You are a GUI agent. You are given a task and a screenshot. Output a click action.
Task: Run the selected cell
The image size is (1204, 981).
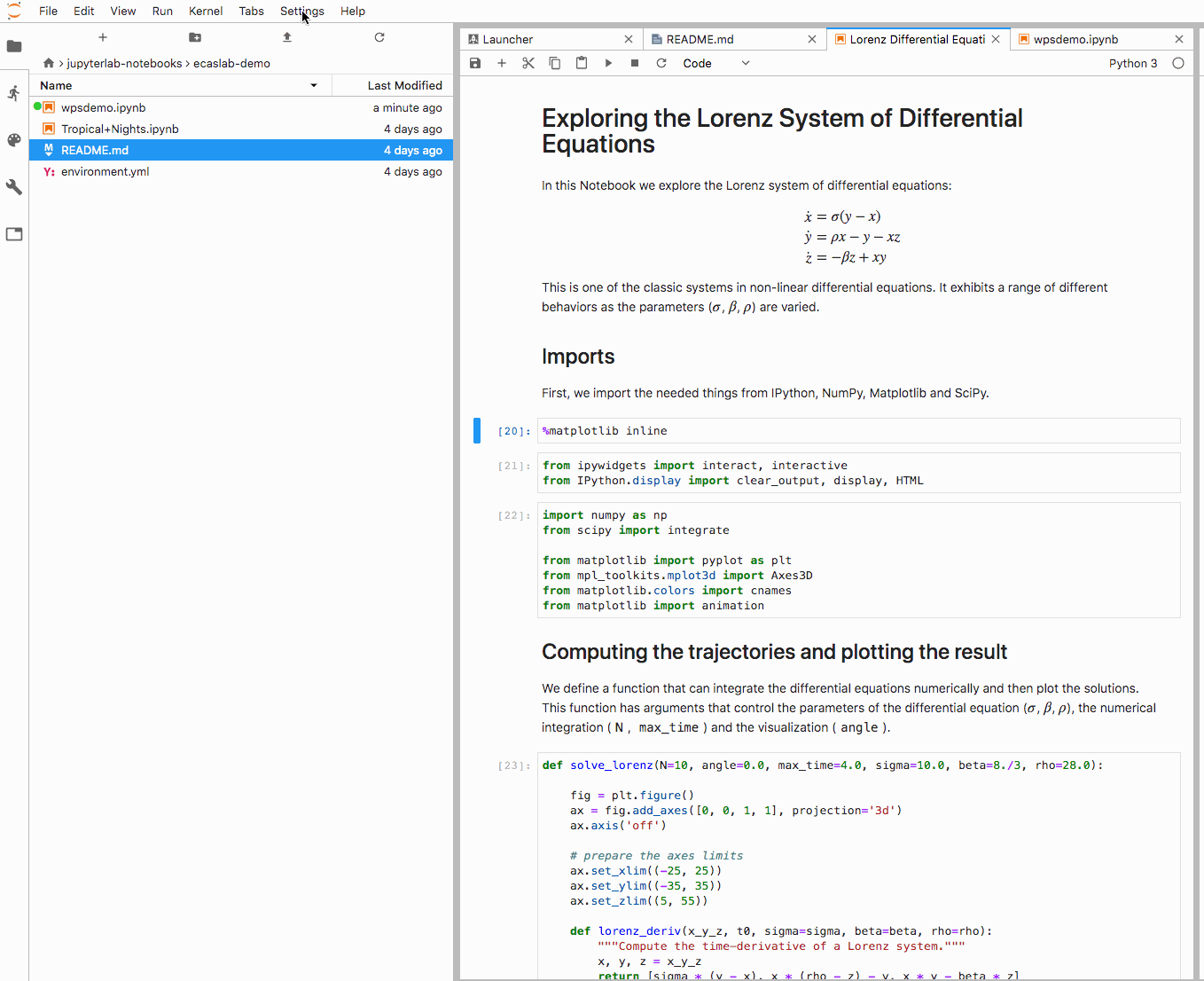(608, 63)
